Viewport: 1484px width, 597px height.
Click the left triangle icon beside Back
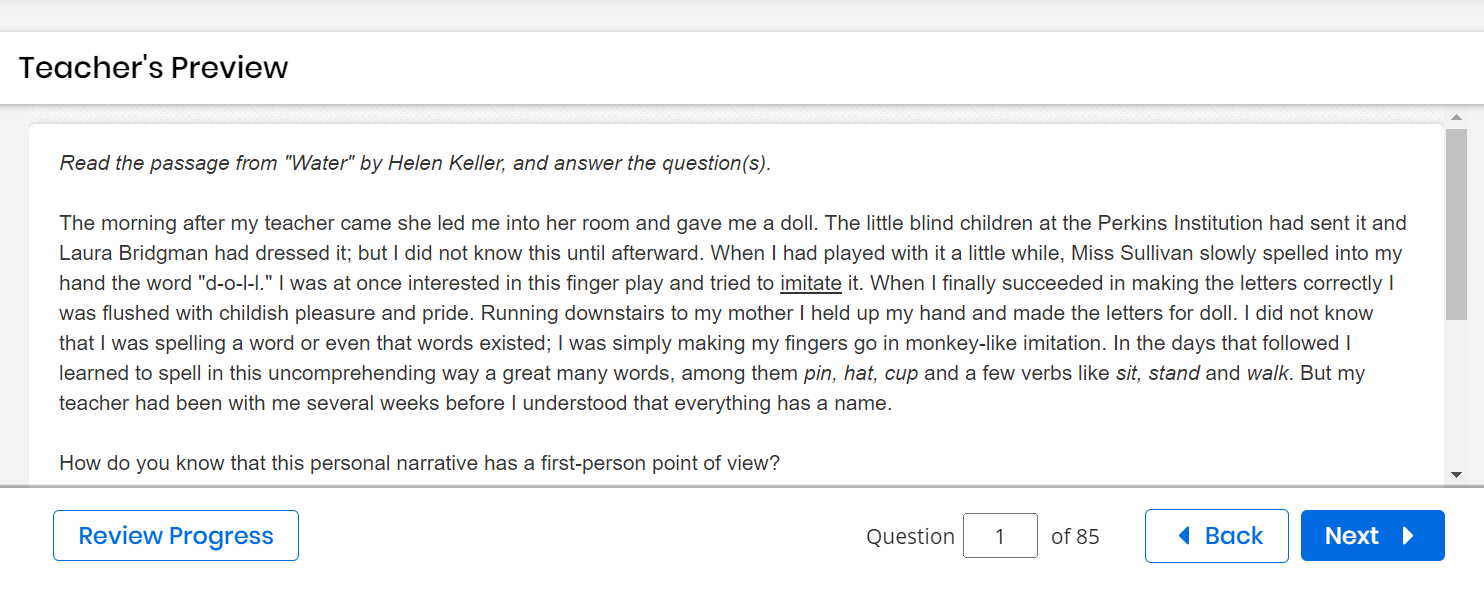click(x=1185, y=536)
